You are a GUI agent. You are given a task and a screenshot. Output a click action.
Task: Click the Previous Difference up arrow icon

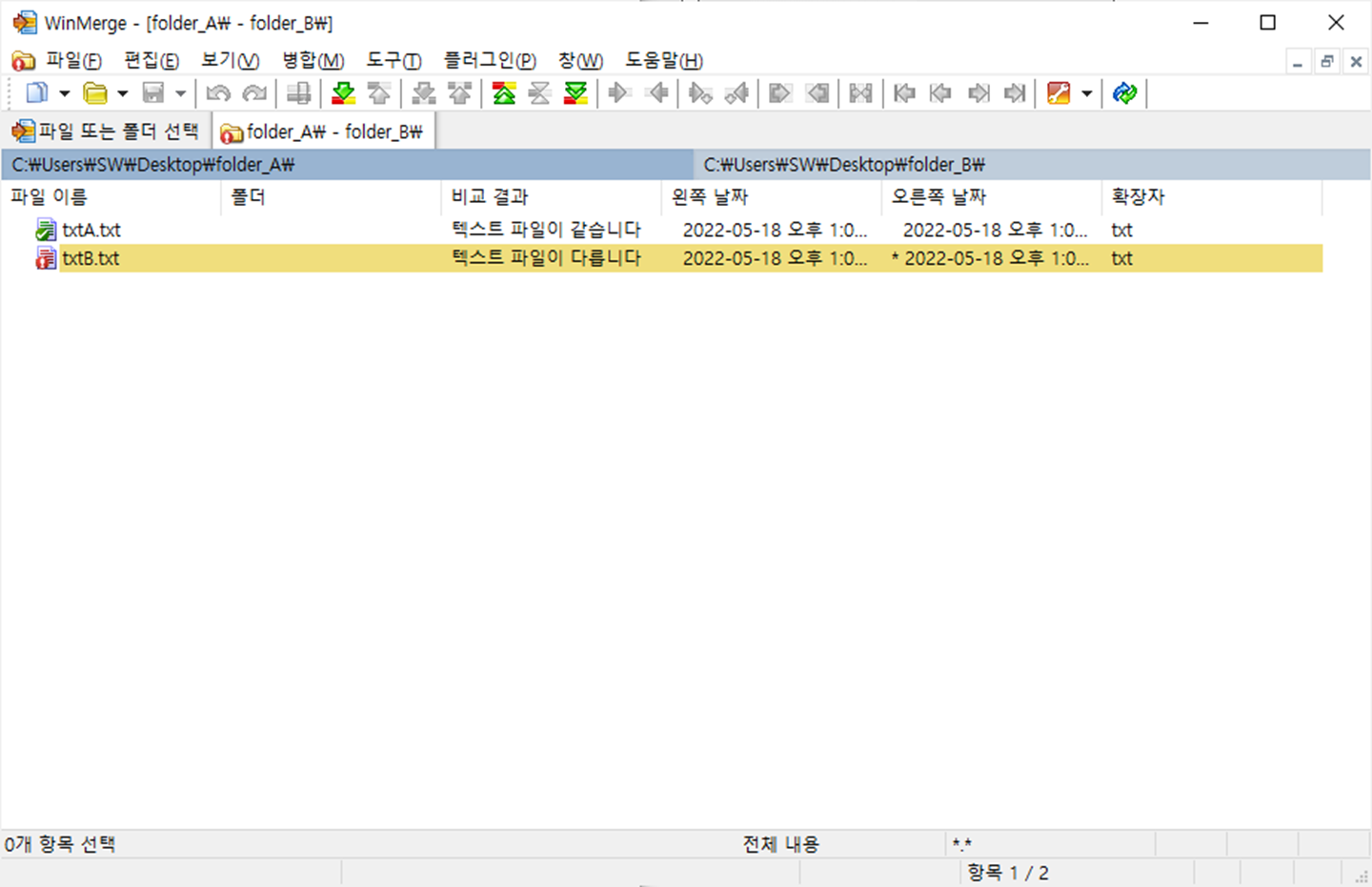click(x=379, y=92)
